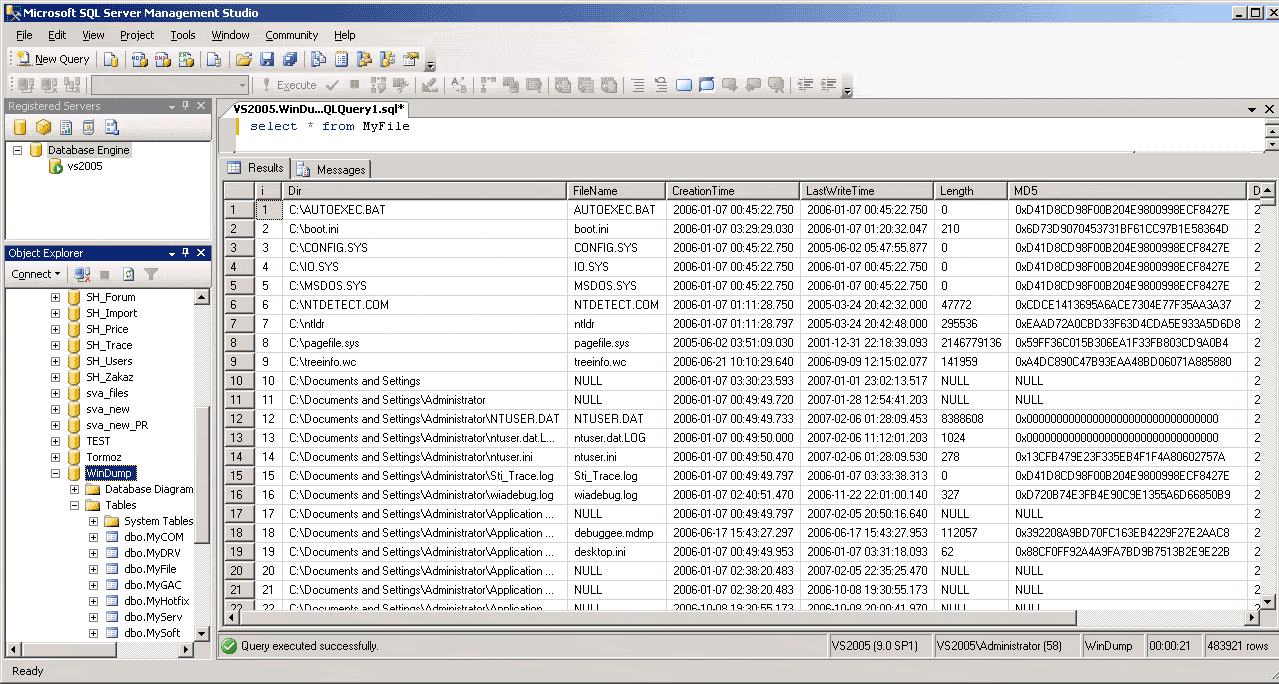Click the Analysis Services XMLA Query icon
This screenshot has width=1279, height=684.
click(x=185, y=59)
